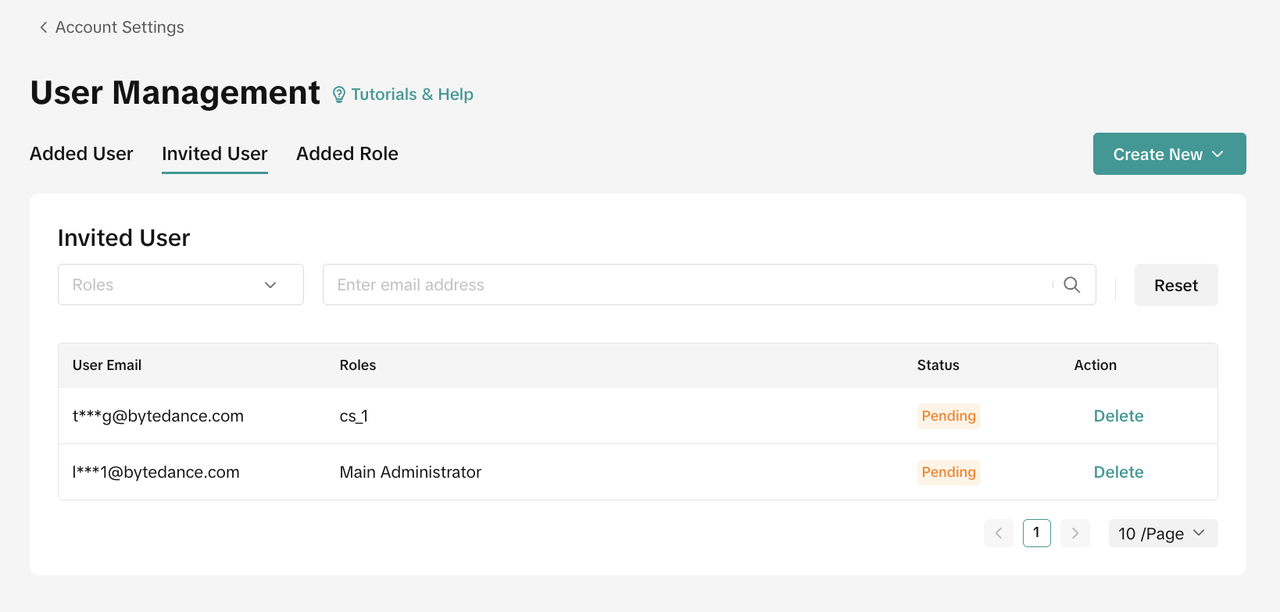
Task: Switch to the Added Role tab
Action: click(347, 154)
